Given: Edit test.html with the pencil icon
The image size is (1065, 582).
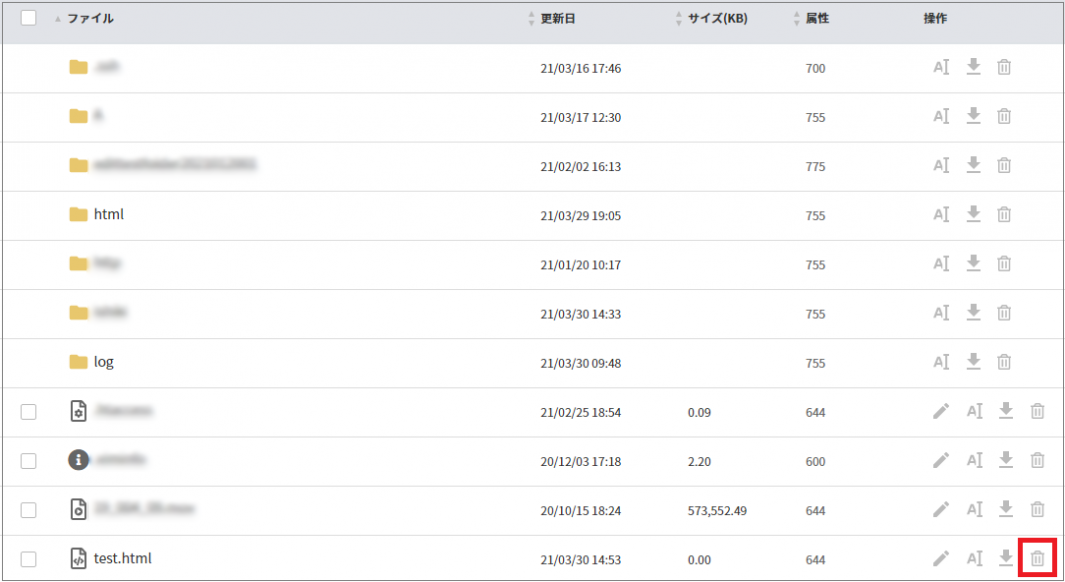Looking at the screenshot, I should (x=941, y=558).
